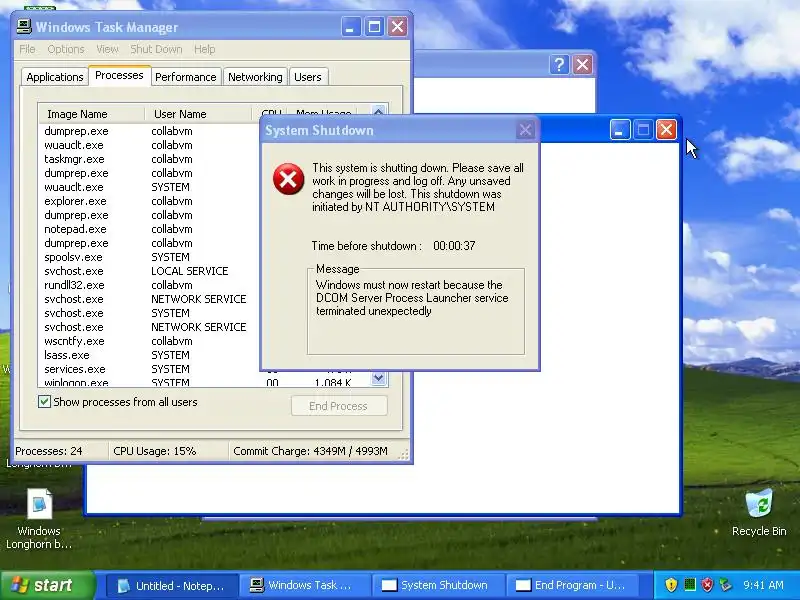
Task: Select the spoolsv.exe process row
Action: point(151,257)
